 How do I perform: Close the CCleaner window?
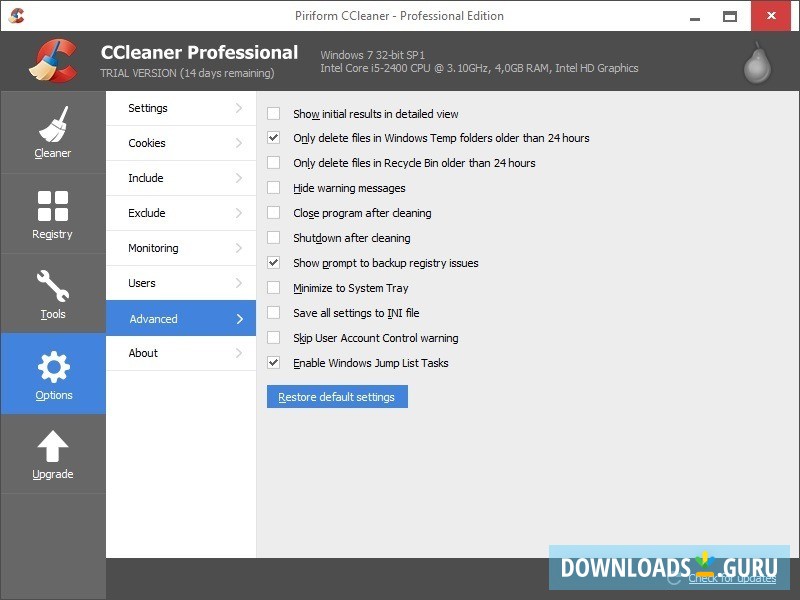[771, 16]
